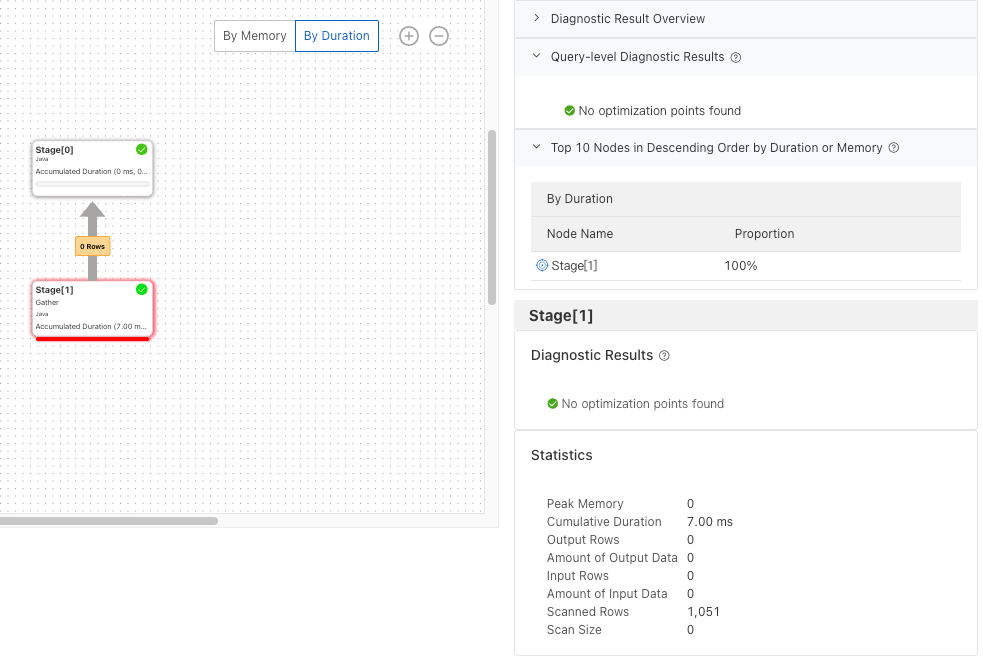Click the Peak Memory label
This screenshot has width=983, height=658.
coord(585,504)
